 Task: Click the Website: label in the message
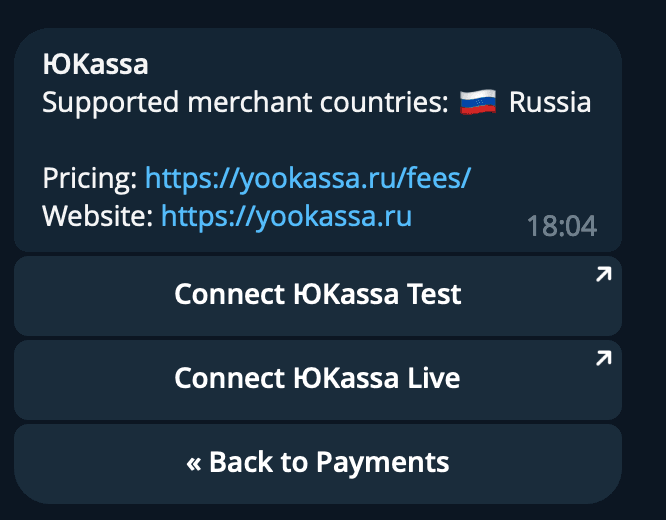pos(98,216)
